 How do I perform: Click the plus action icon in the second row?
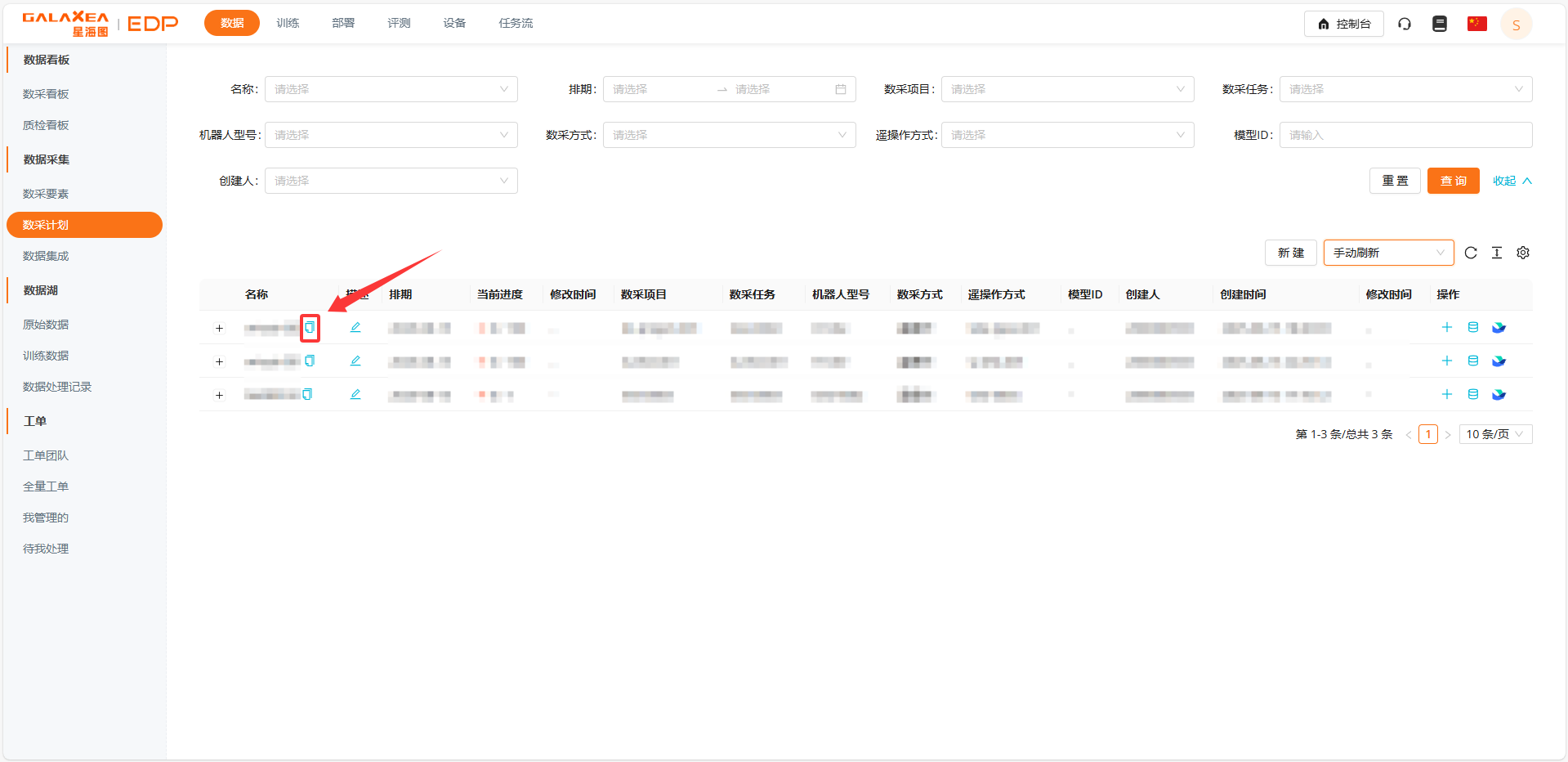1447,361
